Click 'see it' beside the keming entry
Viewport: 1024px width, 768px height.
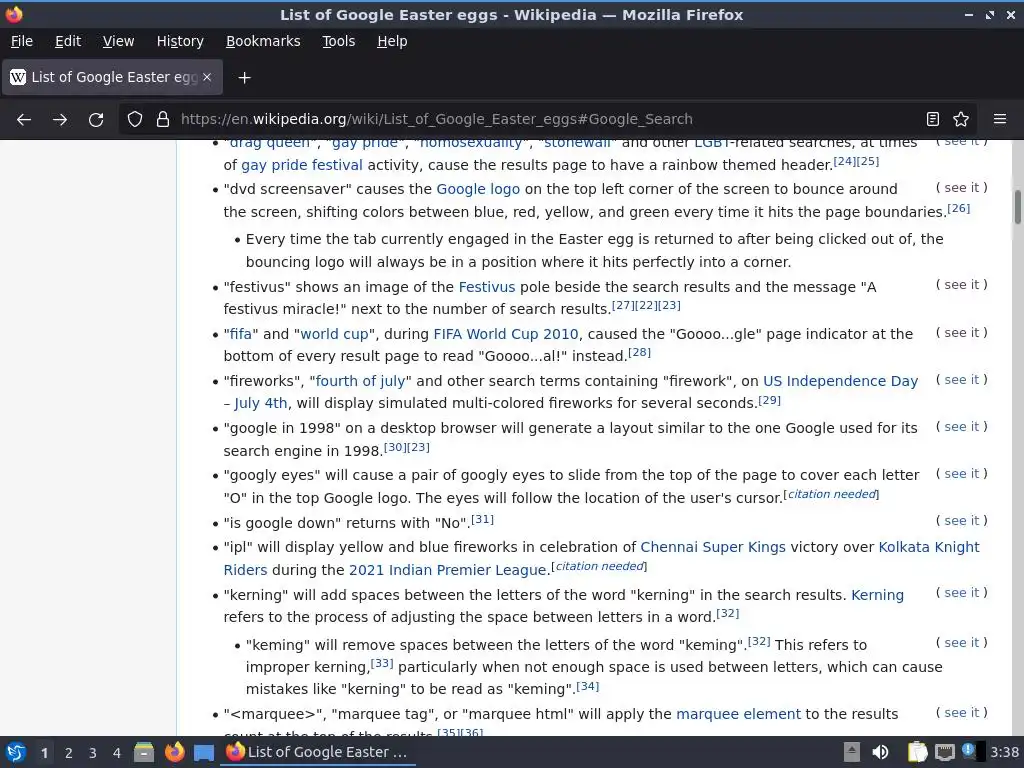pos(961,643)
